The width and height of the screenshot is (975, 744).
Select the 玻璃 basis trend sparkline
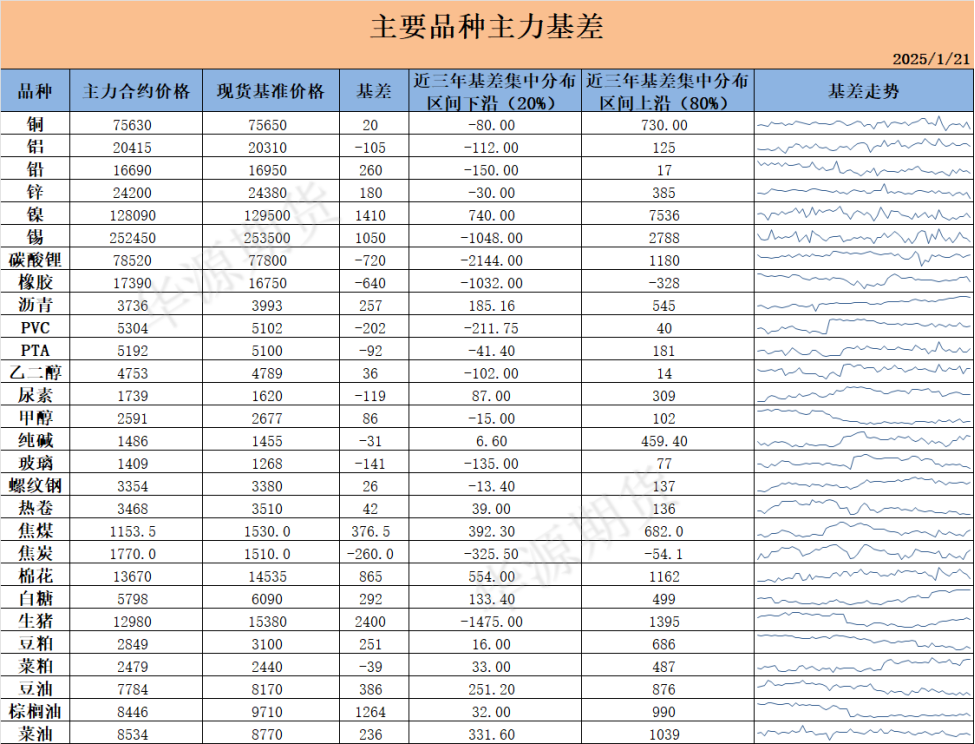863,463
